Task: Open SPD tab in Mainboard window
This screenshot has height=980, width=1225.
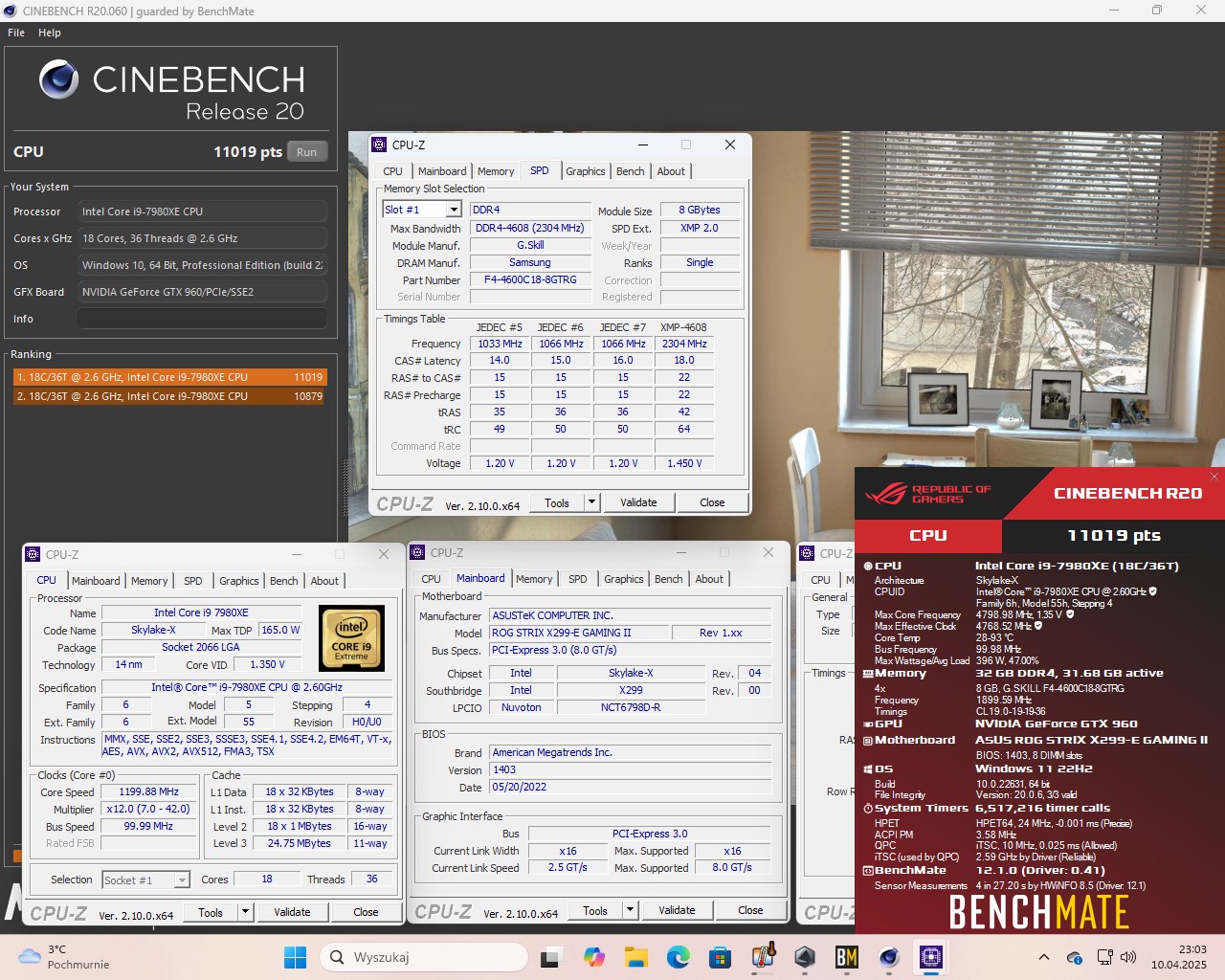Action: 578,579
